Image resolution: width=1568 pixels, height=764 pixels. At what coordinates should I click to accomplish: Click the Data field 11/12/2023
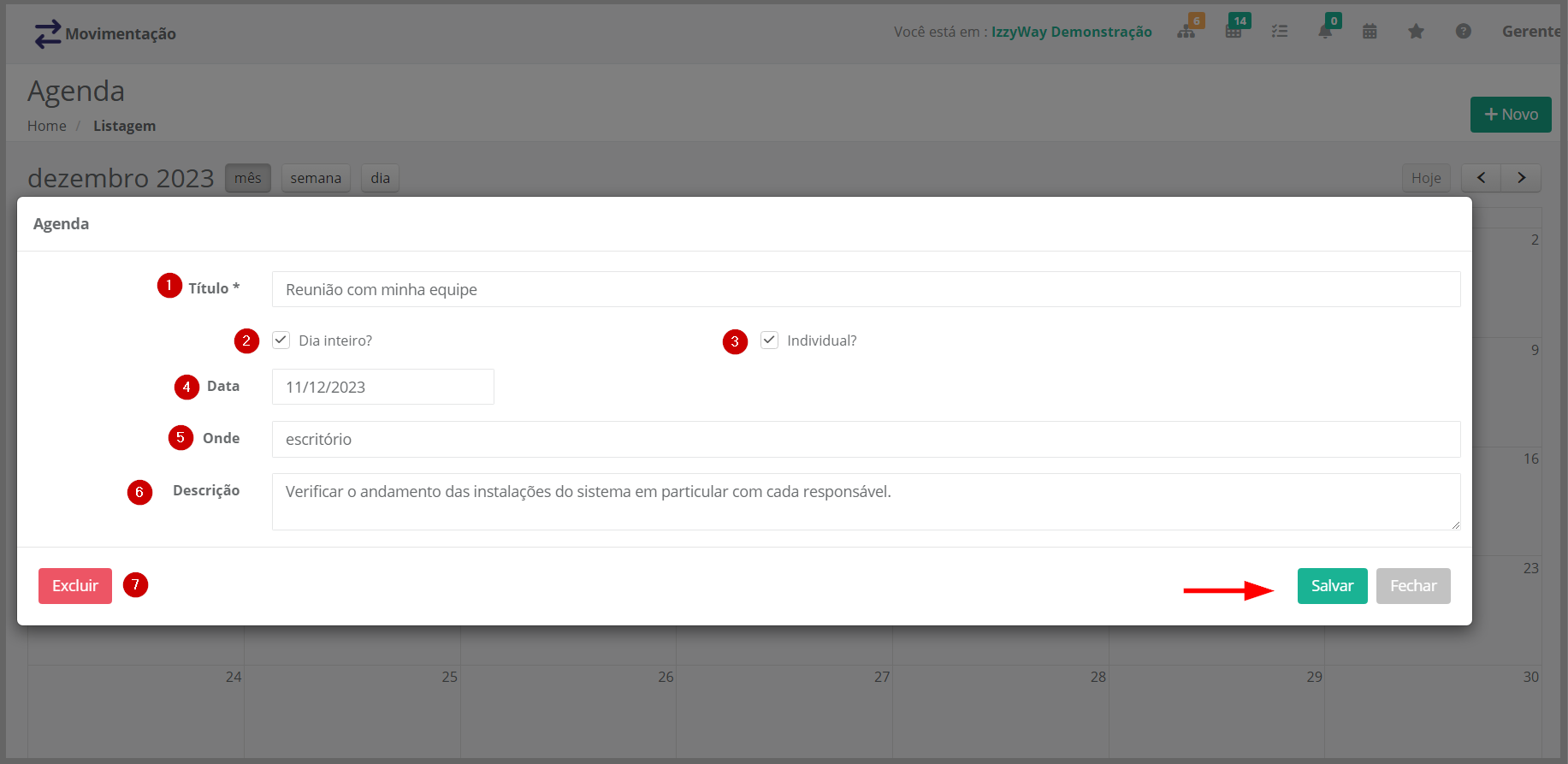382,387
